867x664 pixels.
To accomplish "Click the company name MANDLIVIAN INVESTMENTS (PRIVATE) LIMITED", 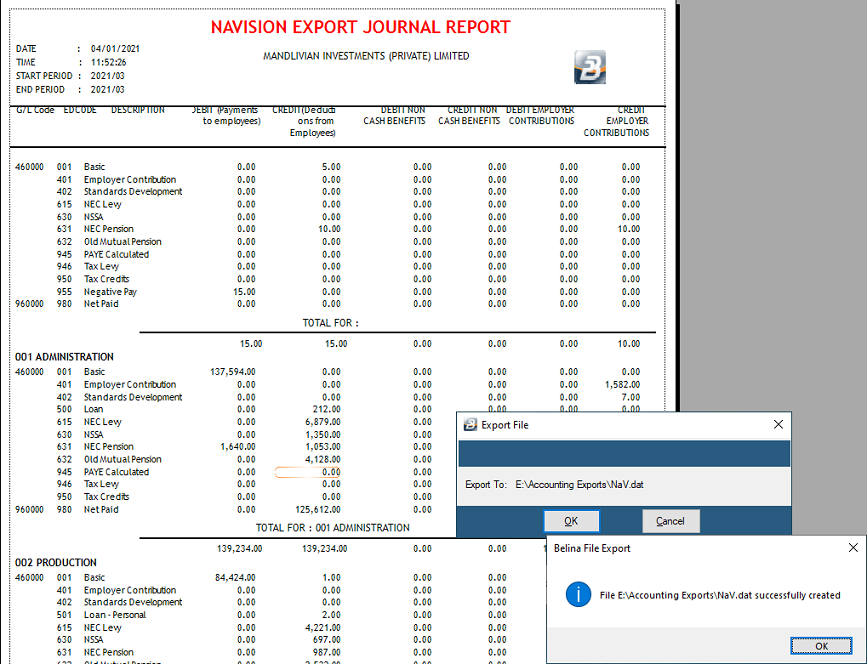I will 366,56.
